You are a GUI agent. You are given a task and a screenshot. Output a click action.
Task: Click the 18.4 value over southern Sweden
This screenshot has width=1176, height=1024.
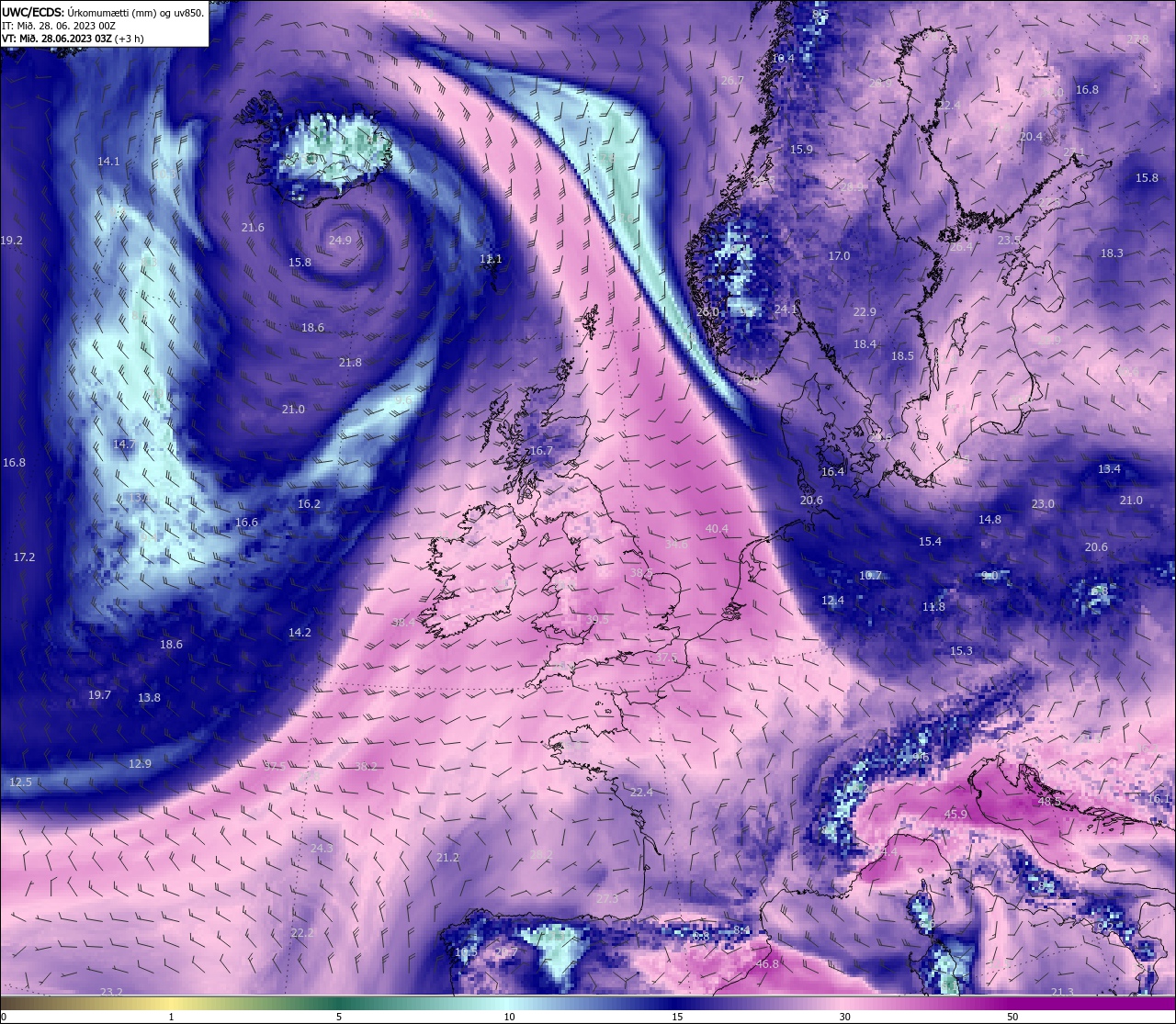coord(865,344)
